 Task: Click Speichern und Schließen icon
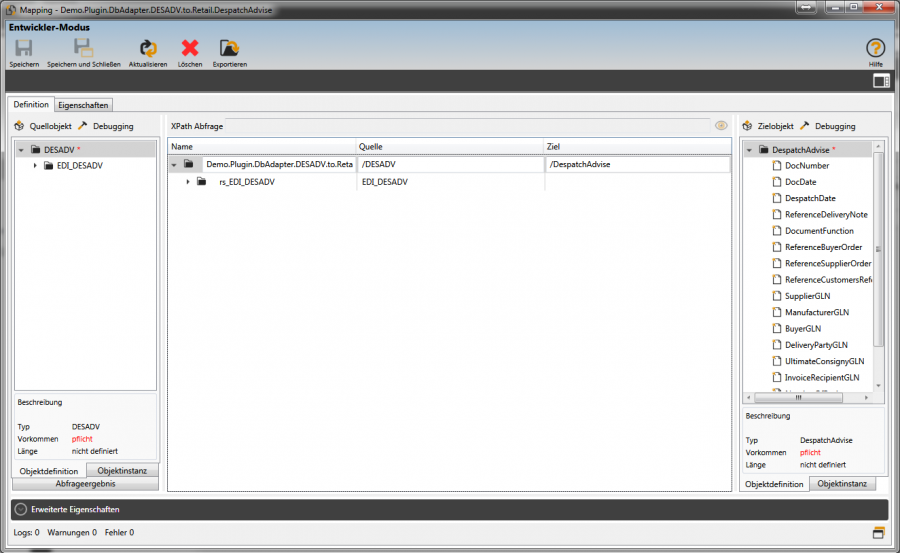point(84,49)
